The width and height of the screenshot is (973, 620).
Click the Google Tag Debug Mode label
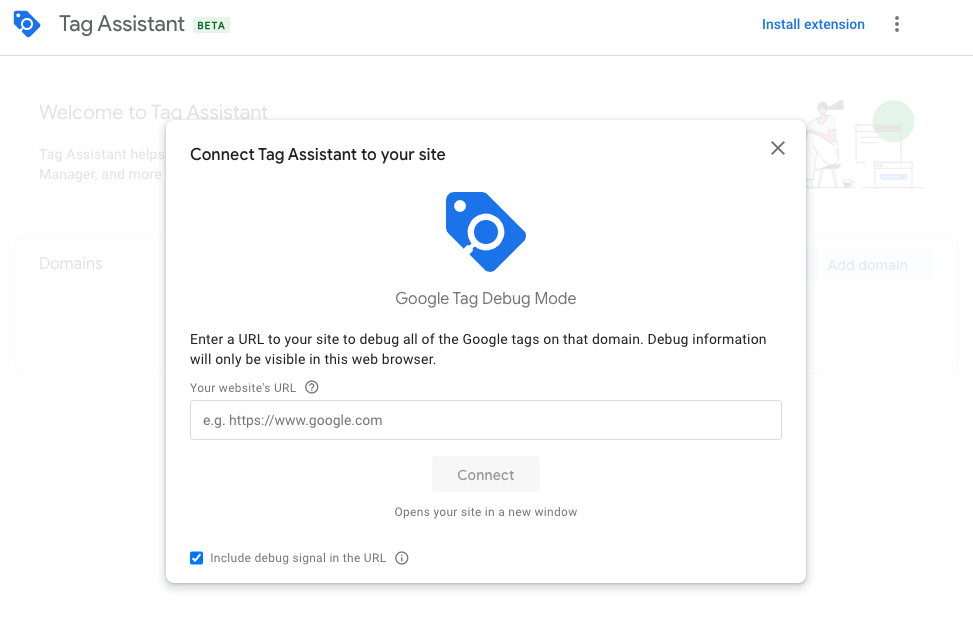486,299
